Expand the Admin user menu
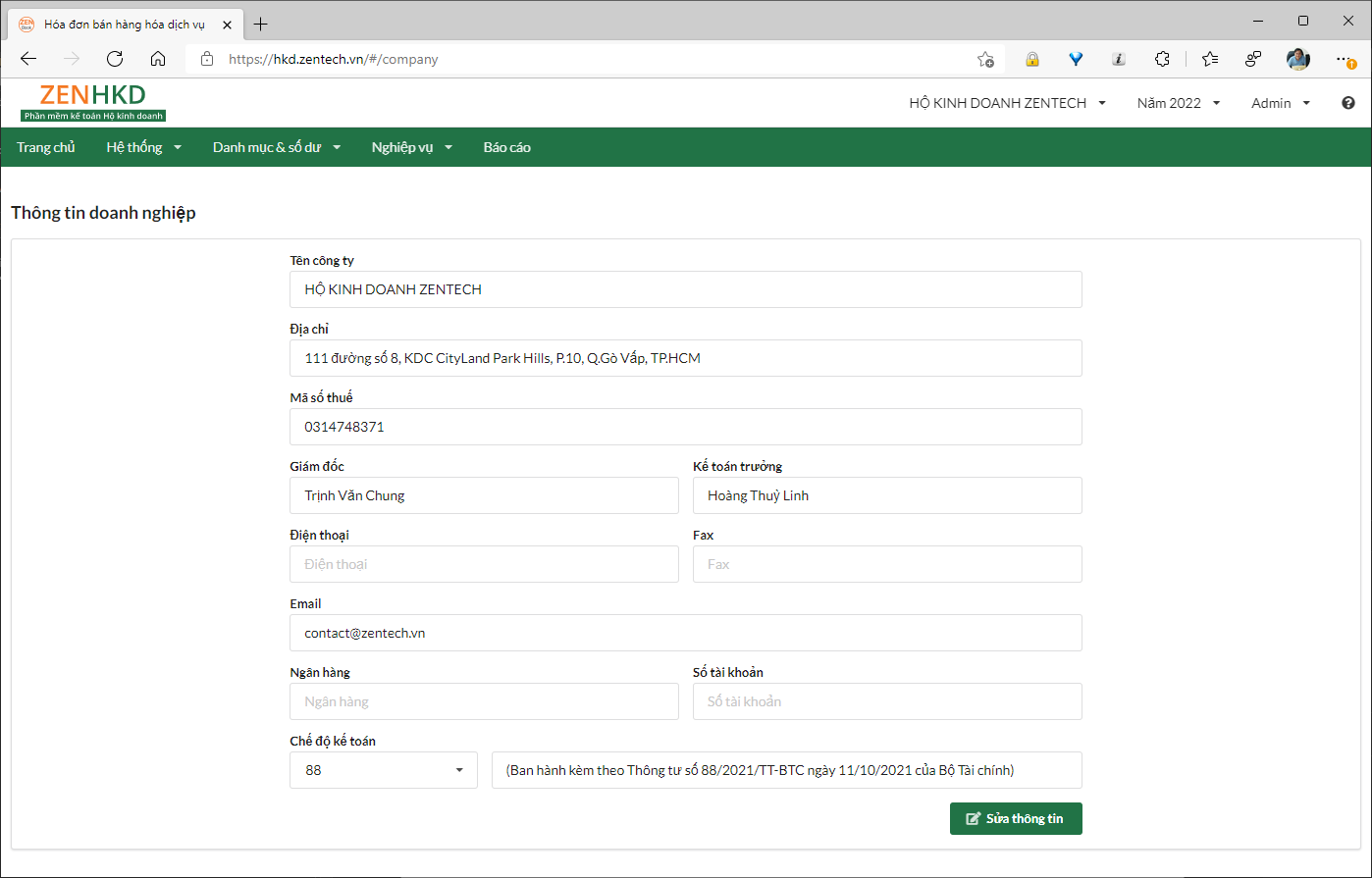 tap(1281, 103)
